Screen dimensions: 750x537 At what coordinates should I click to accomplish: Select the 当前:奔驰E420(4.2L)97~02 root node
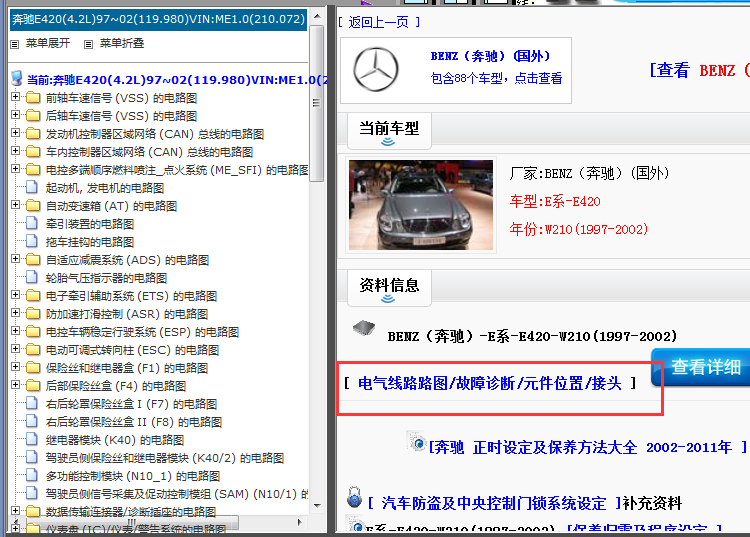pos(177,79)
